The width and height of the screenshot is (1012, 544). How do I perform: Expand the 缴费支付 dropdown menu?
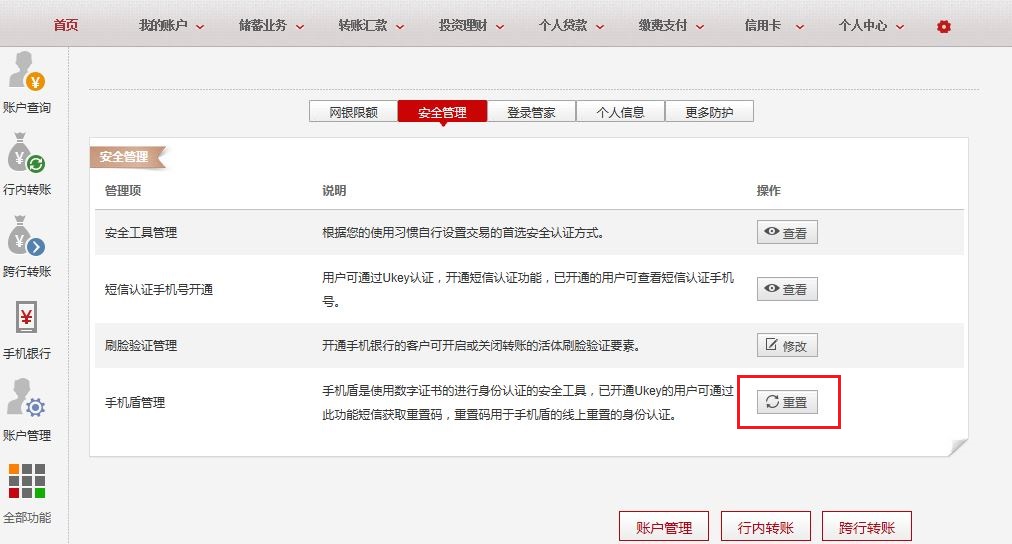tap(671, 25)
